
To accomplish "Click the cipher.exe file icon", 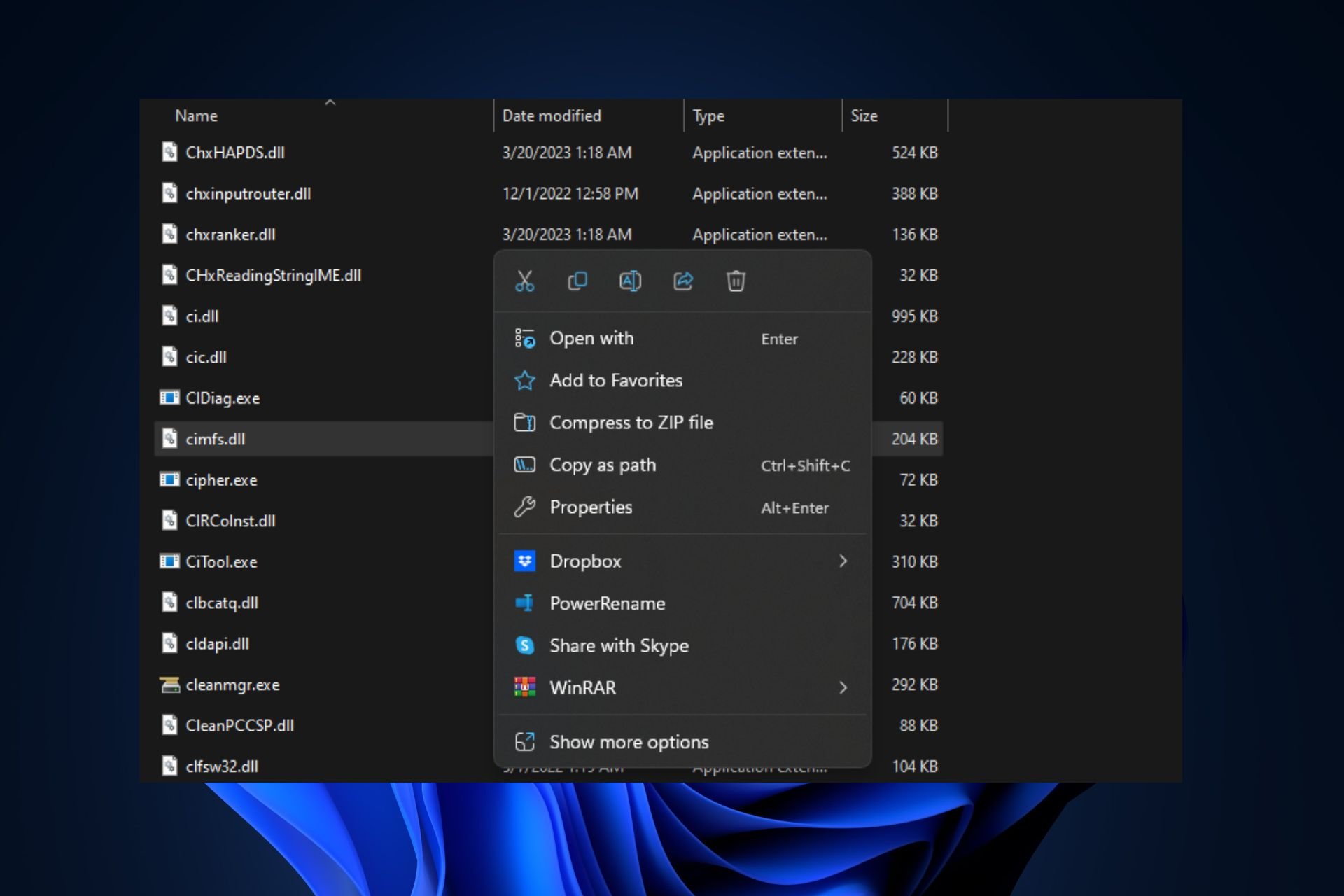I will pos(169,480).
